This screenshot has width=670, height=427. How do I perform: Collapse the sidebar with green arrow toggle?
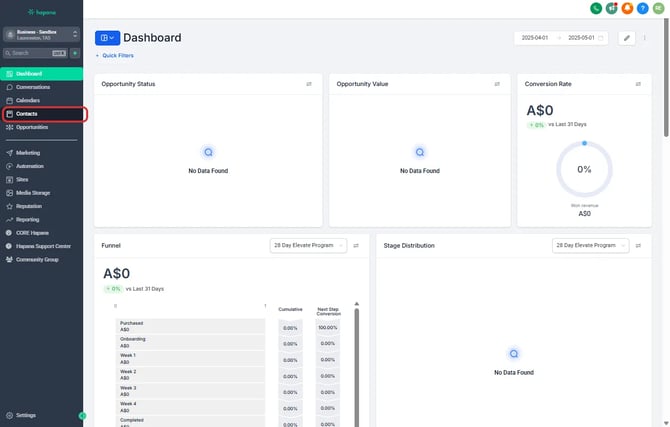[82, 415]
